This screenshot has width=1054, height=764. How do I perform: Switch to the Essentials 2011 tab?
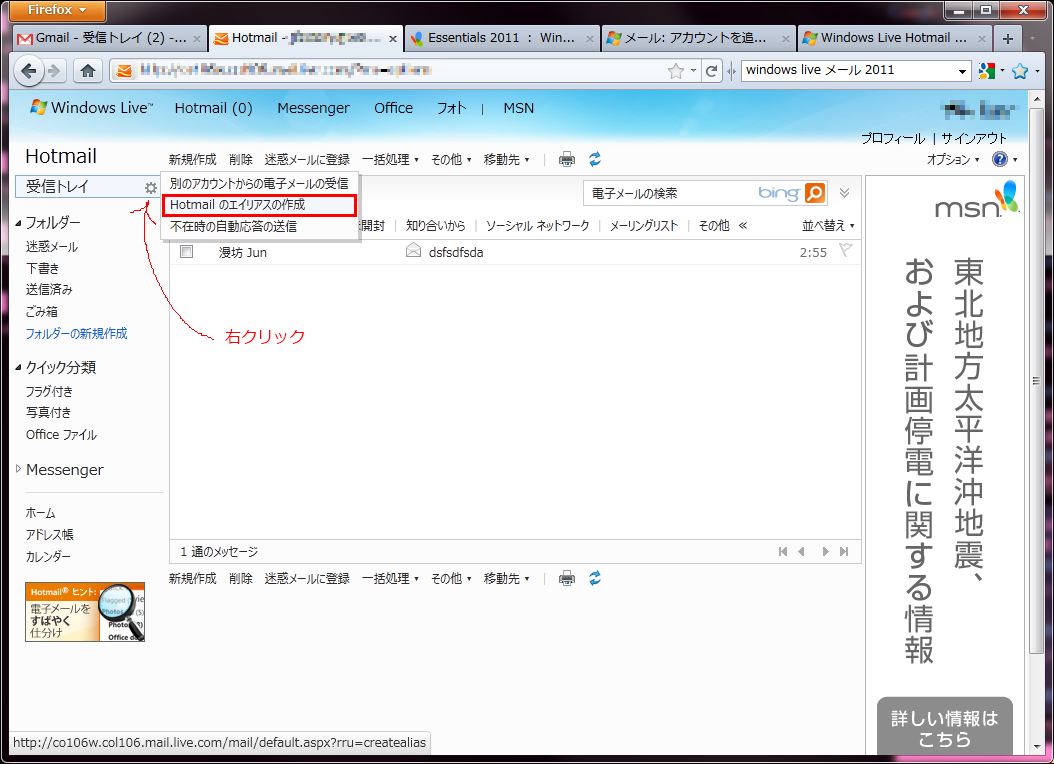502,38
